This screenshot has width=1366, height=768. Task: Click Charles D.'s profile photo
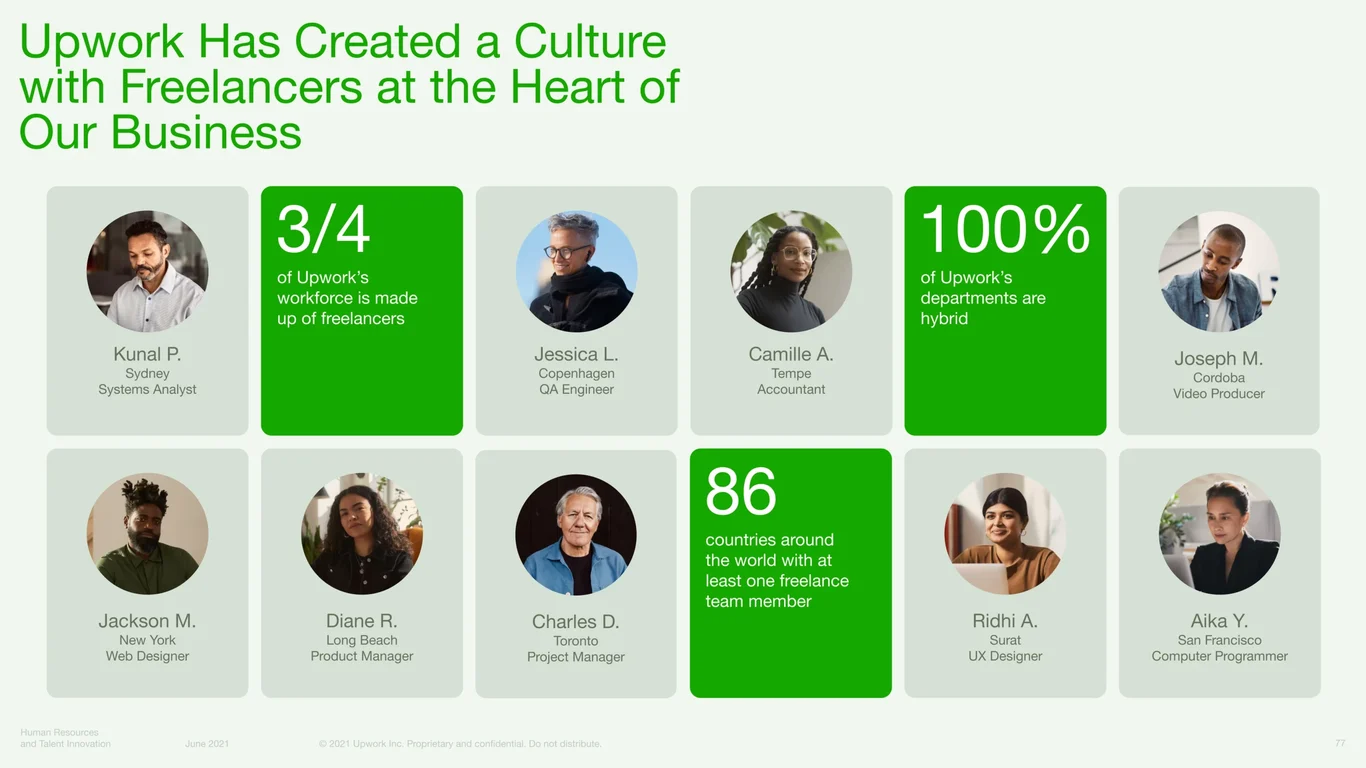point(576,535)
